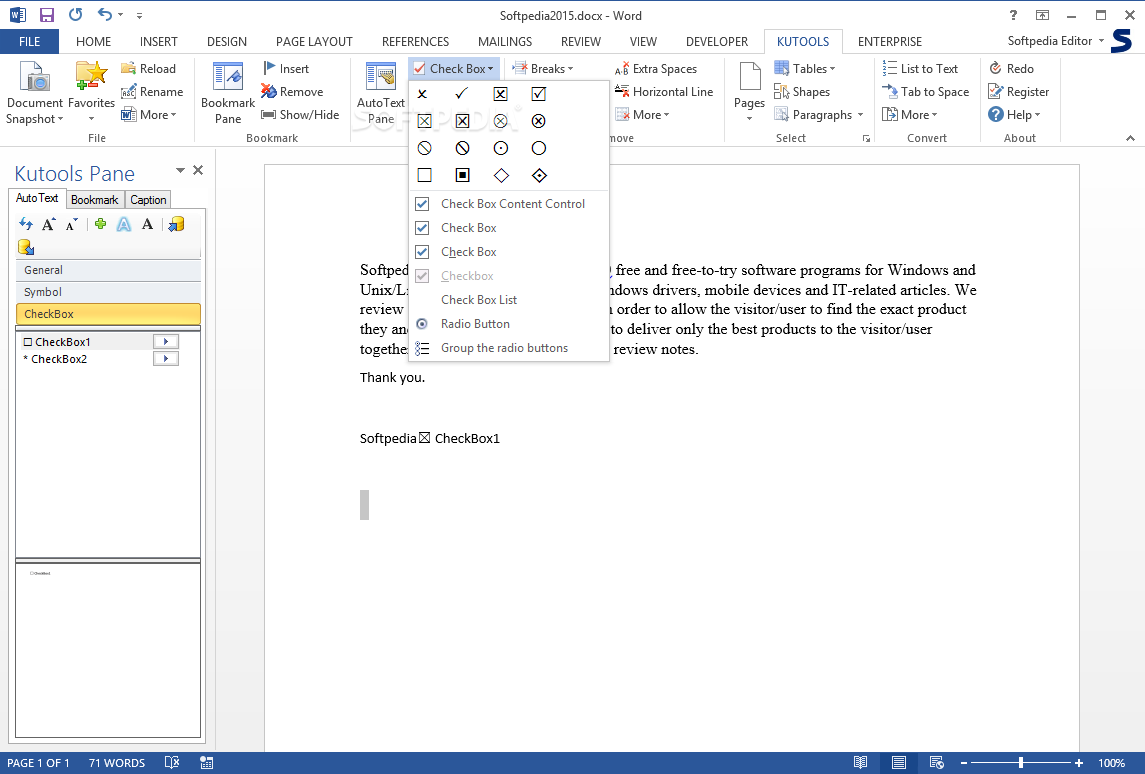Select Shapes in the document
The image size is (1145, 774).
coord(802,92)
